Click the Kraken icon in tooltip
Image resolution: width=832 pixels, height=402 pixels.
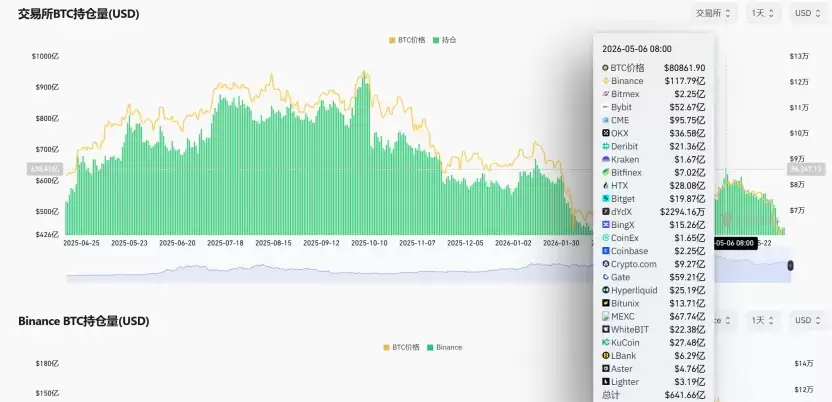(605, 160)
